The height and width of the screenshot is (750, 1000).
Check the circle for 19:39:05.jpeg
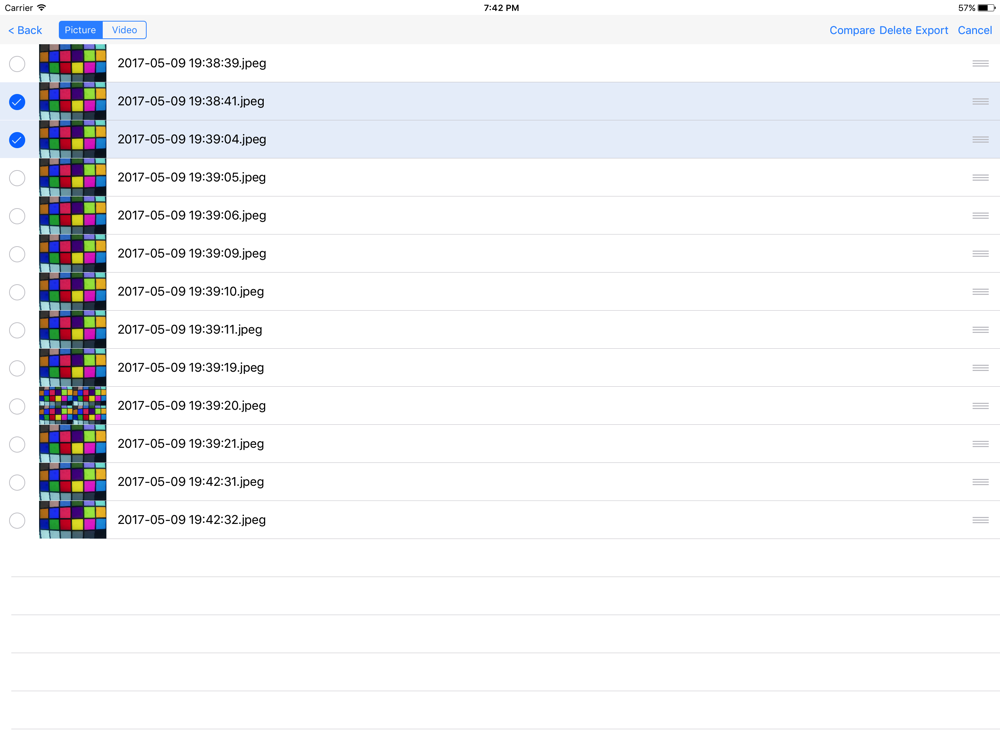pyautogui.click(x=17, y=178)
